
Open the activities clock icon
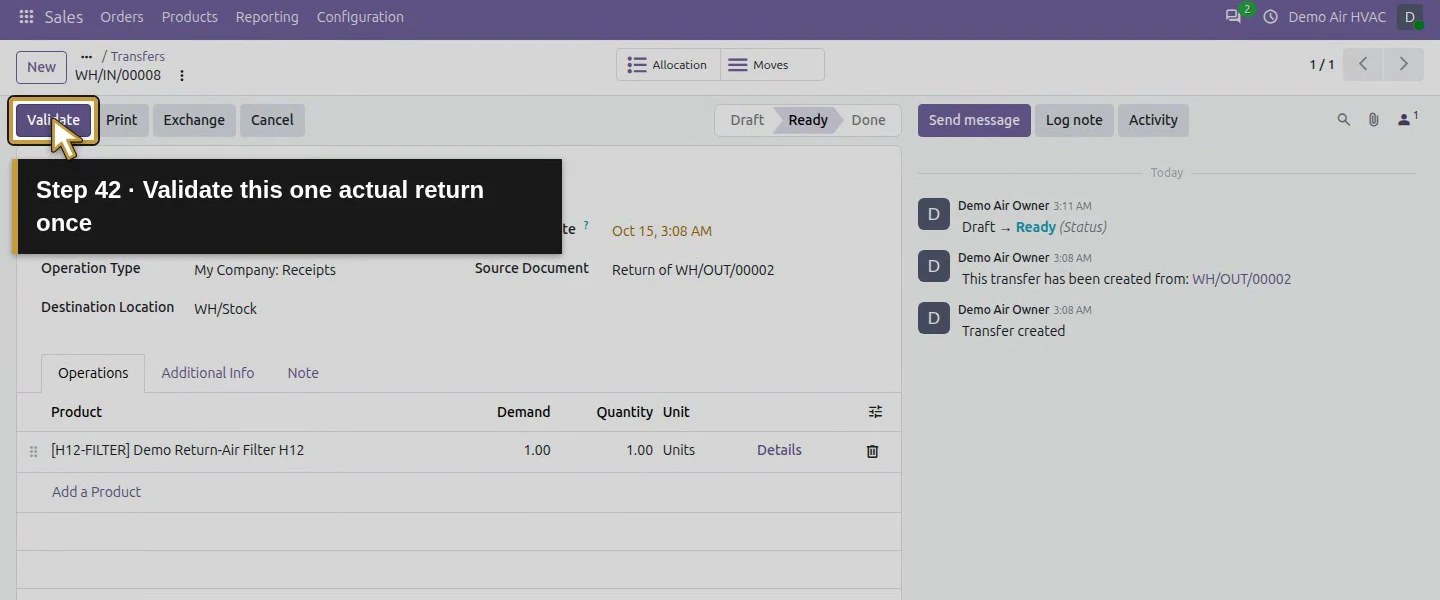[x=1271, y=17]
